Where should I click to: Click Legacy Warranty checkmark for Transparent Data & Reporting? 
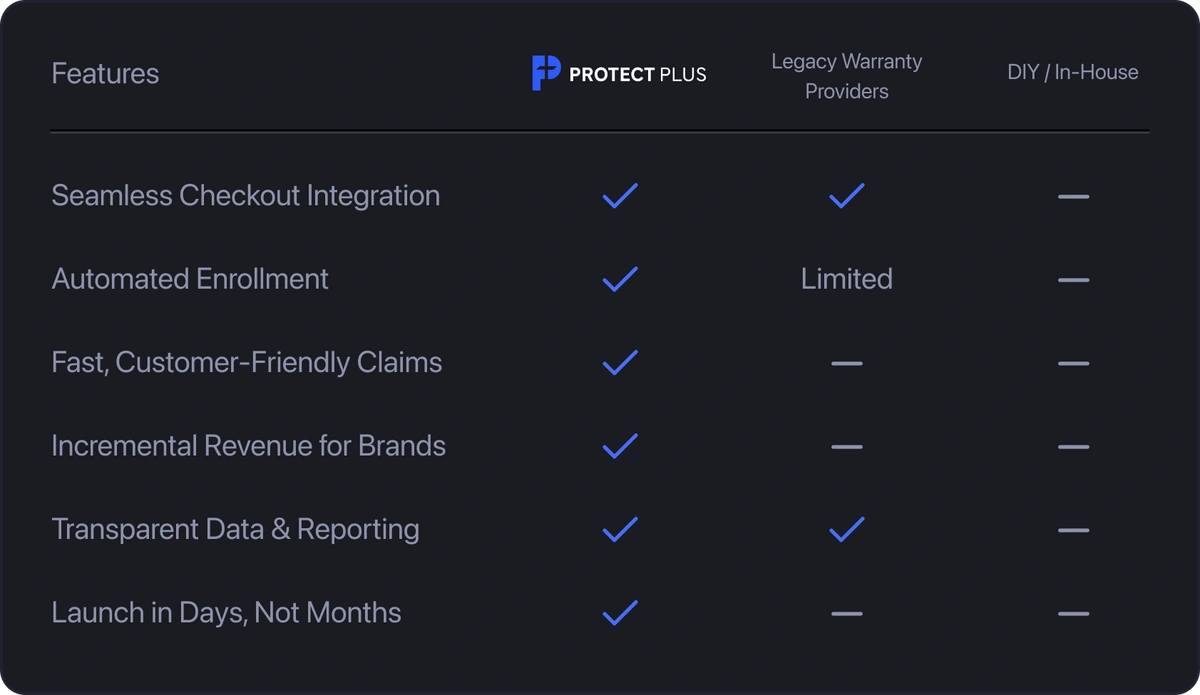coord(847,529)
